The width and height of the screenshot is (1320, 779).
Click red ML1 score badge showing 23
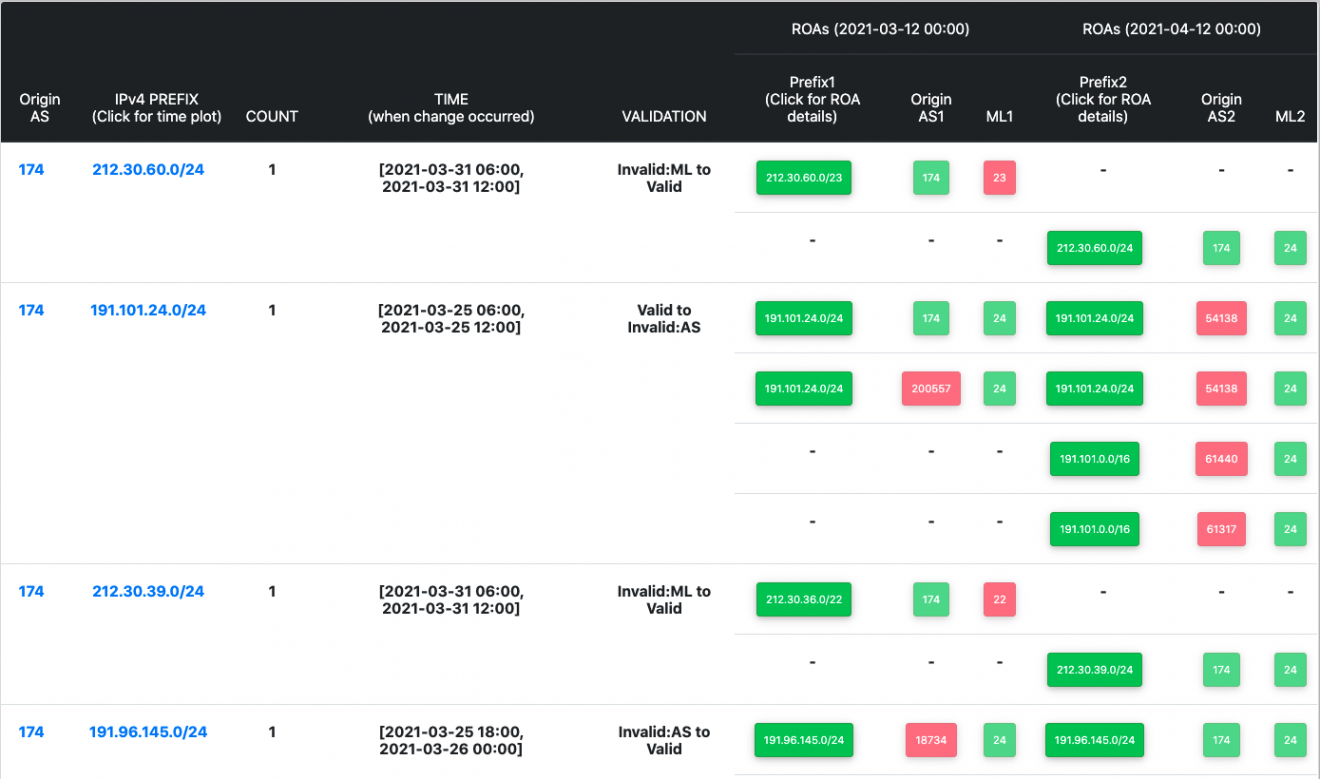(x=999, y=177)
